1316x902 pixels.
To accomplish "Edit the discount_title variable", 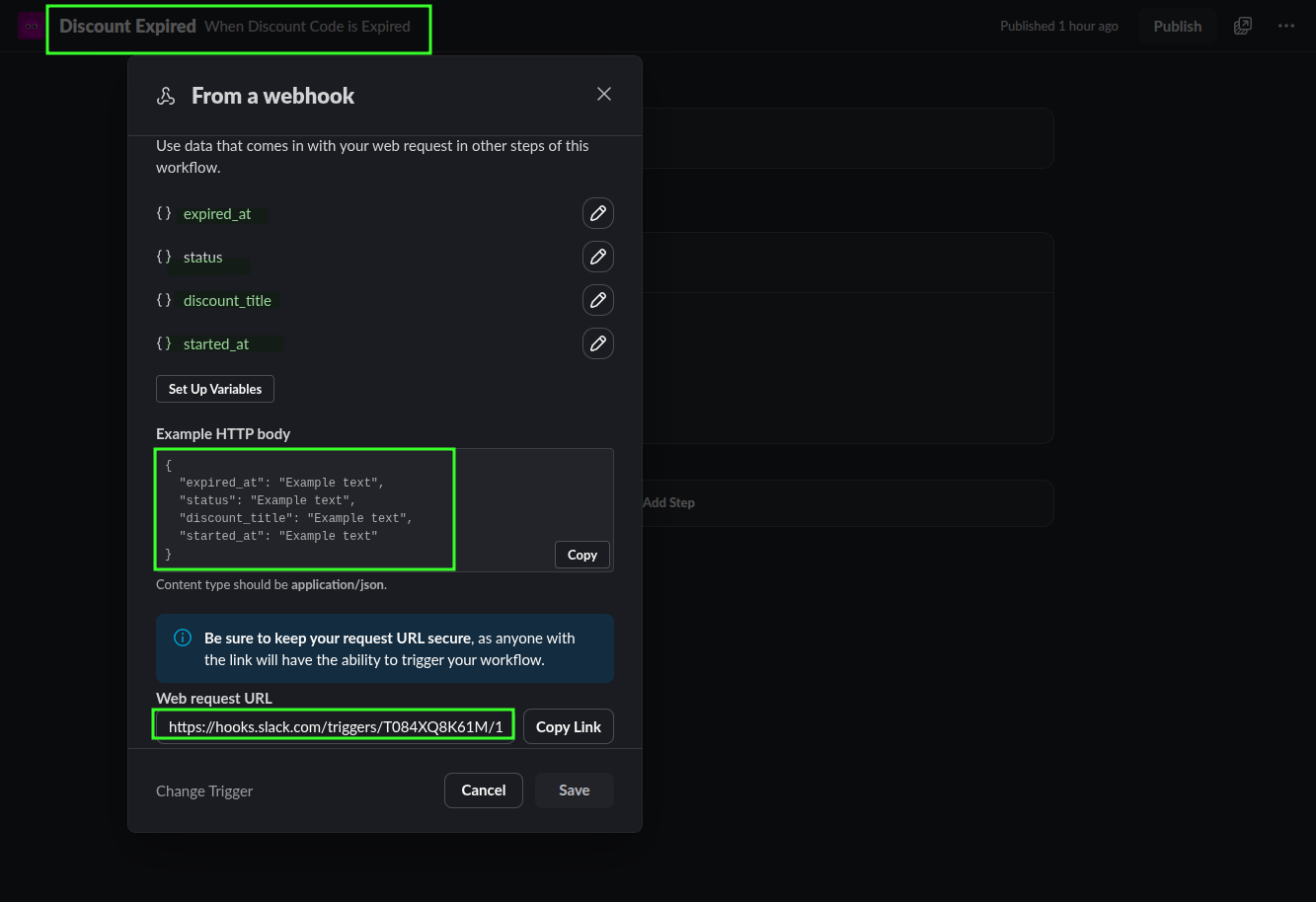I will [x=597, y=300].
